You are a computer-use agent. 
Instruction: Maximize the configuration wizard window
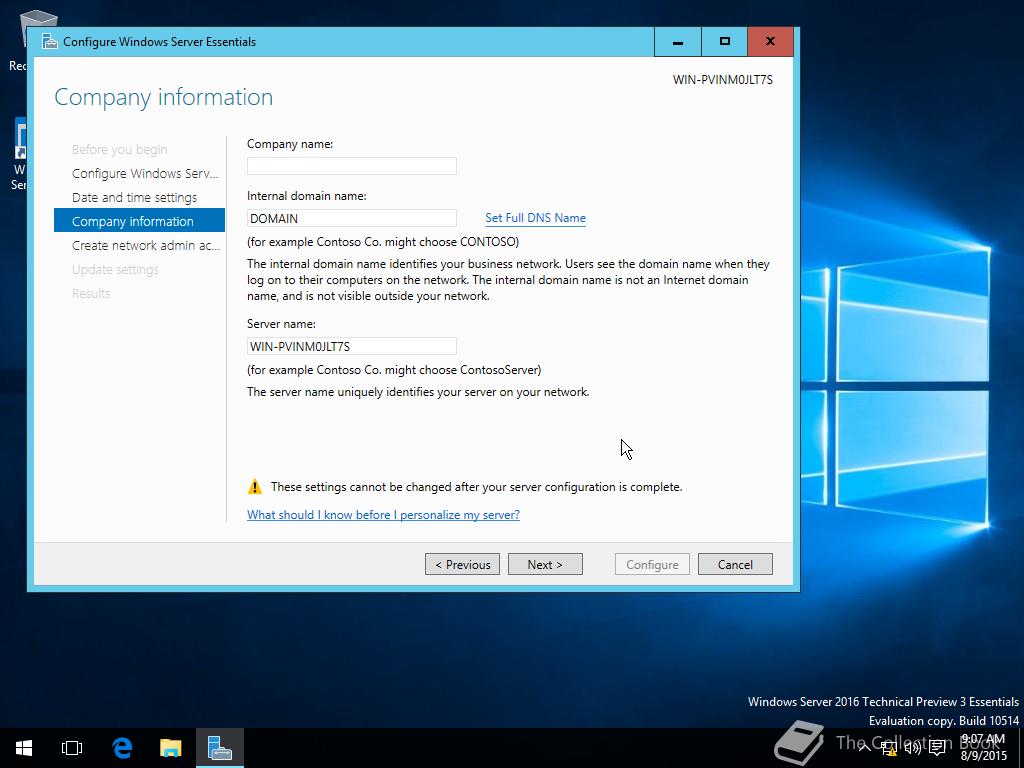pos(724,42)
